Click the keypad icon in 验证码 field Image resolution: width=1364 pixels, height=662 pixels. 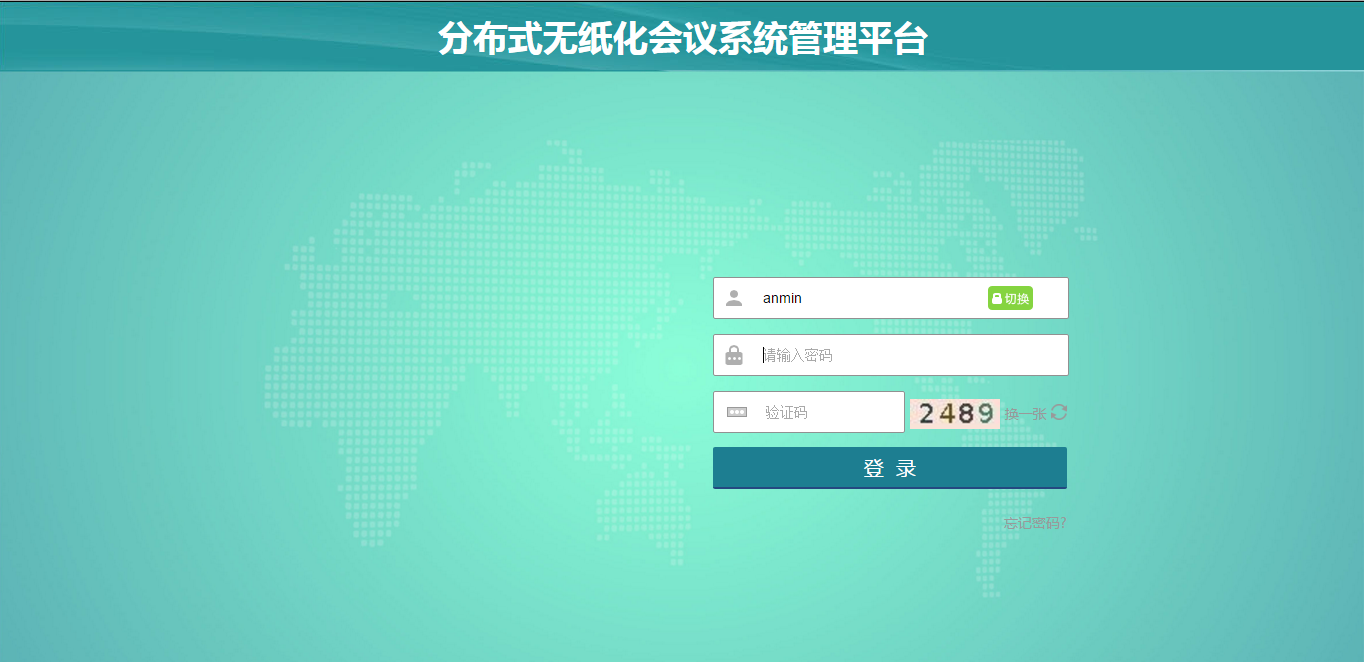(x=737, y=412)
